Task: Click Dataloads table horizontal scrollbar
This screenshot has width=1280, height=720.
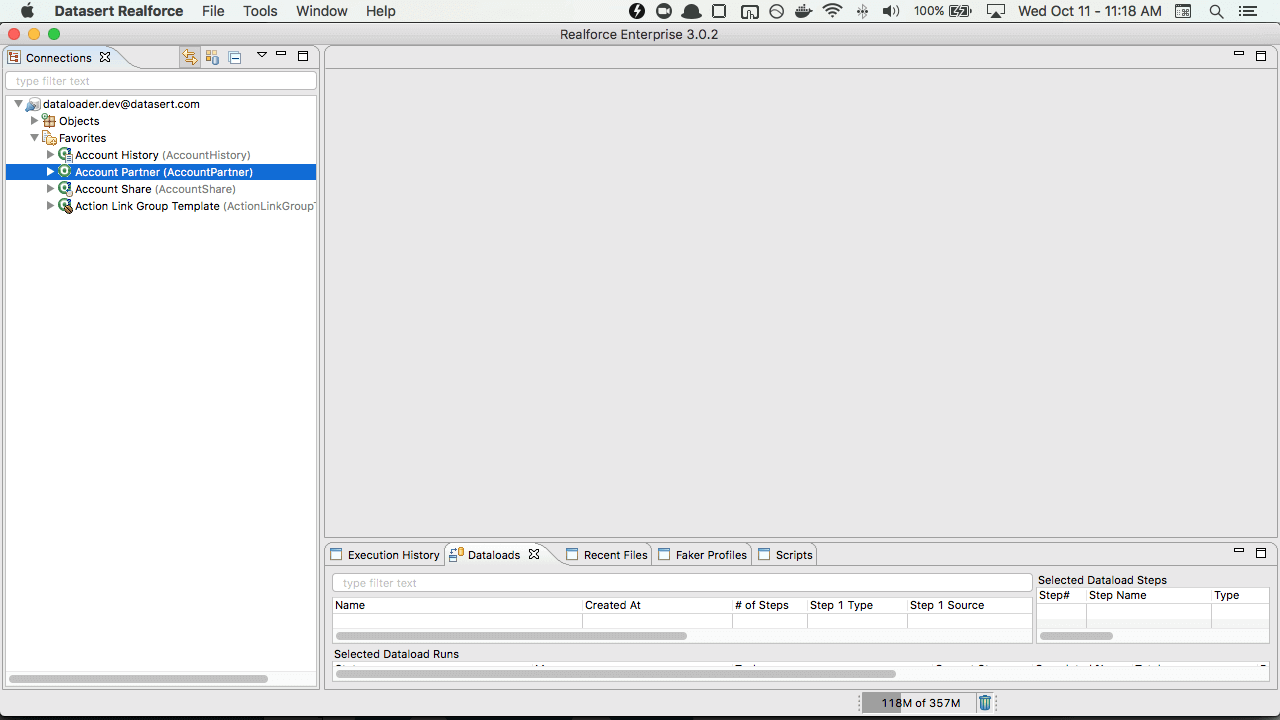Action: click(x=511, y=636)
